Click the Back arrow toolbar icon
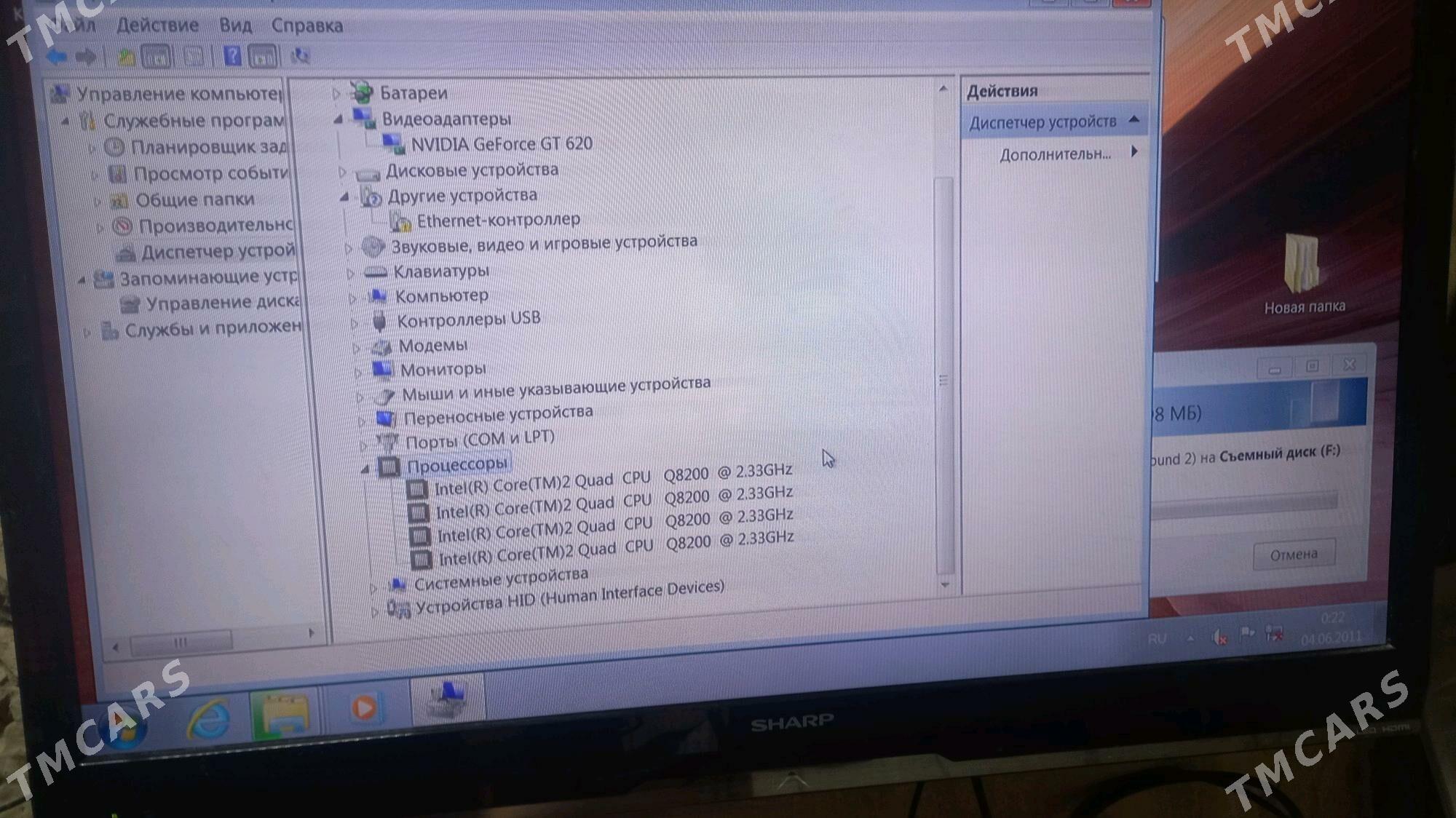 point(57,56)
